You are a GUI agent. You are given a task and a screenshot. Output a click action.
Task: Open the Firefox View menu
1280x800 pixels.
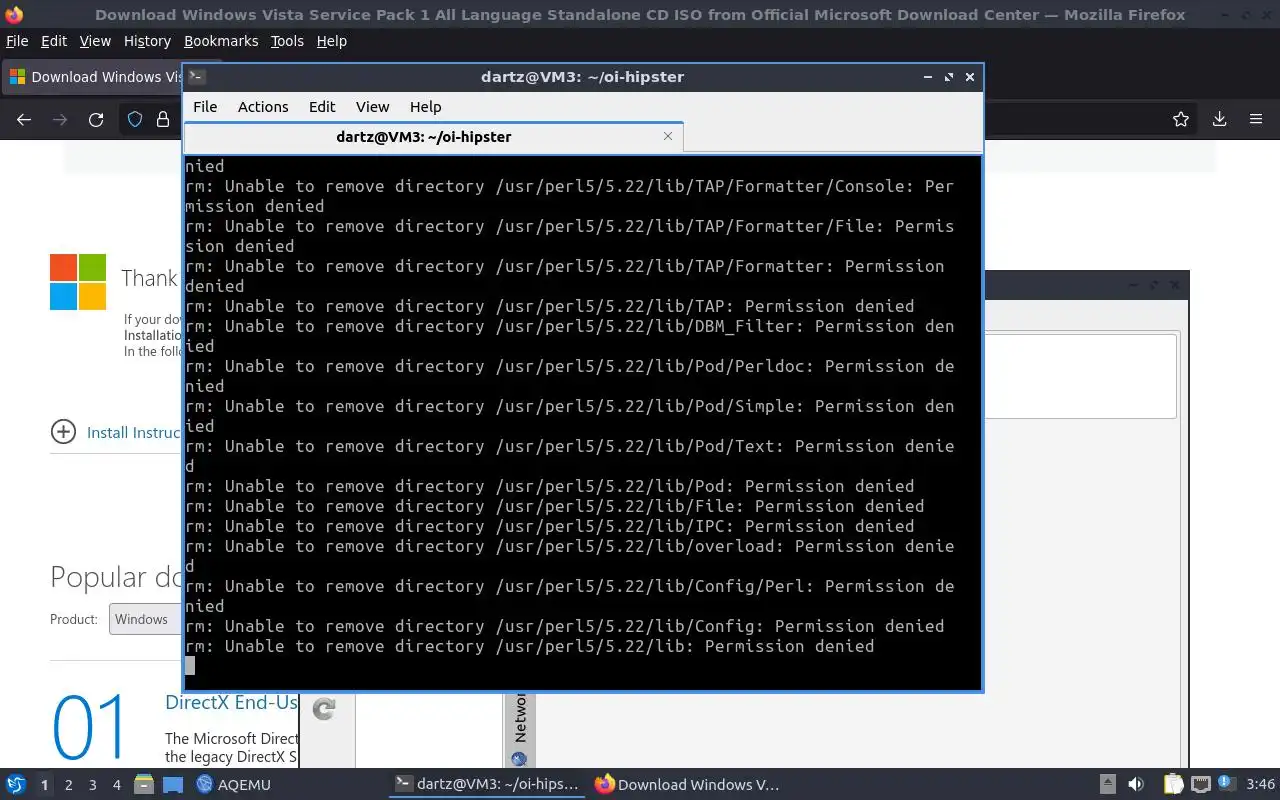coord(95,41)
